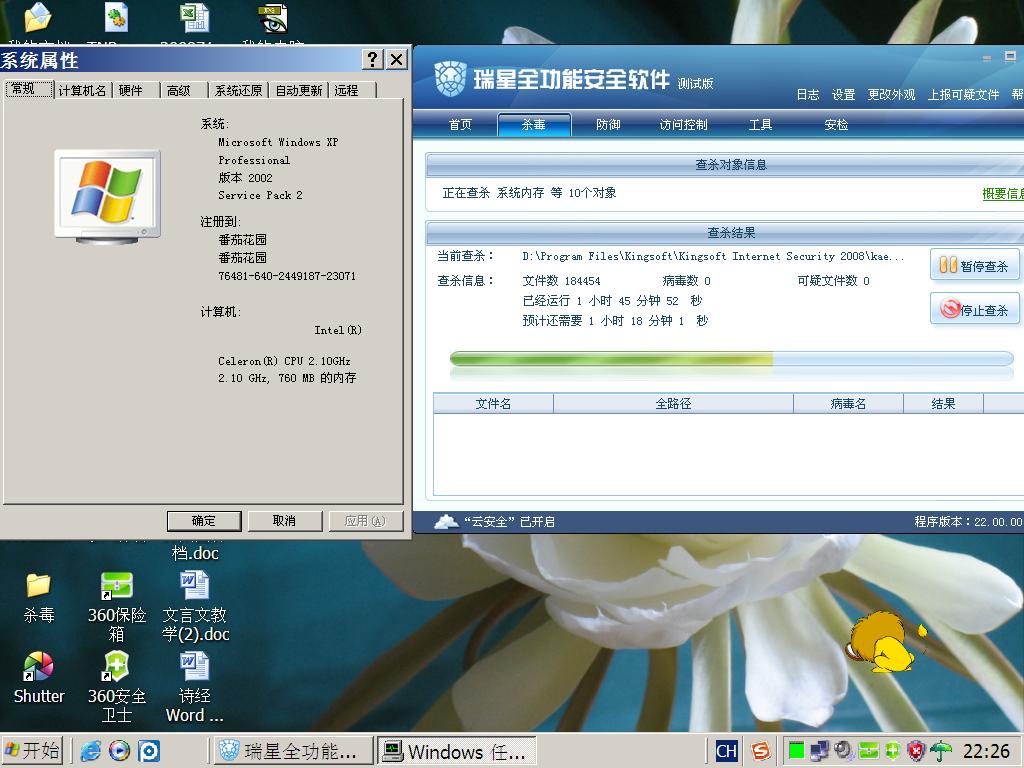This screenshot has height=768, width=1024.
Task: Click the CH language bar indicator
Action: 726,751
